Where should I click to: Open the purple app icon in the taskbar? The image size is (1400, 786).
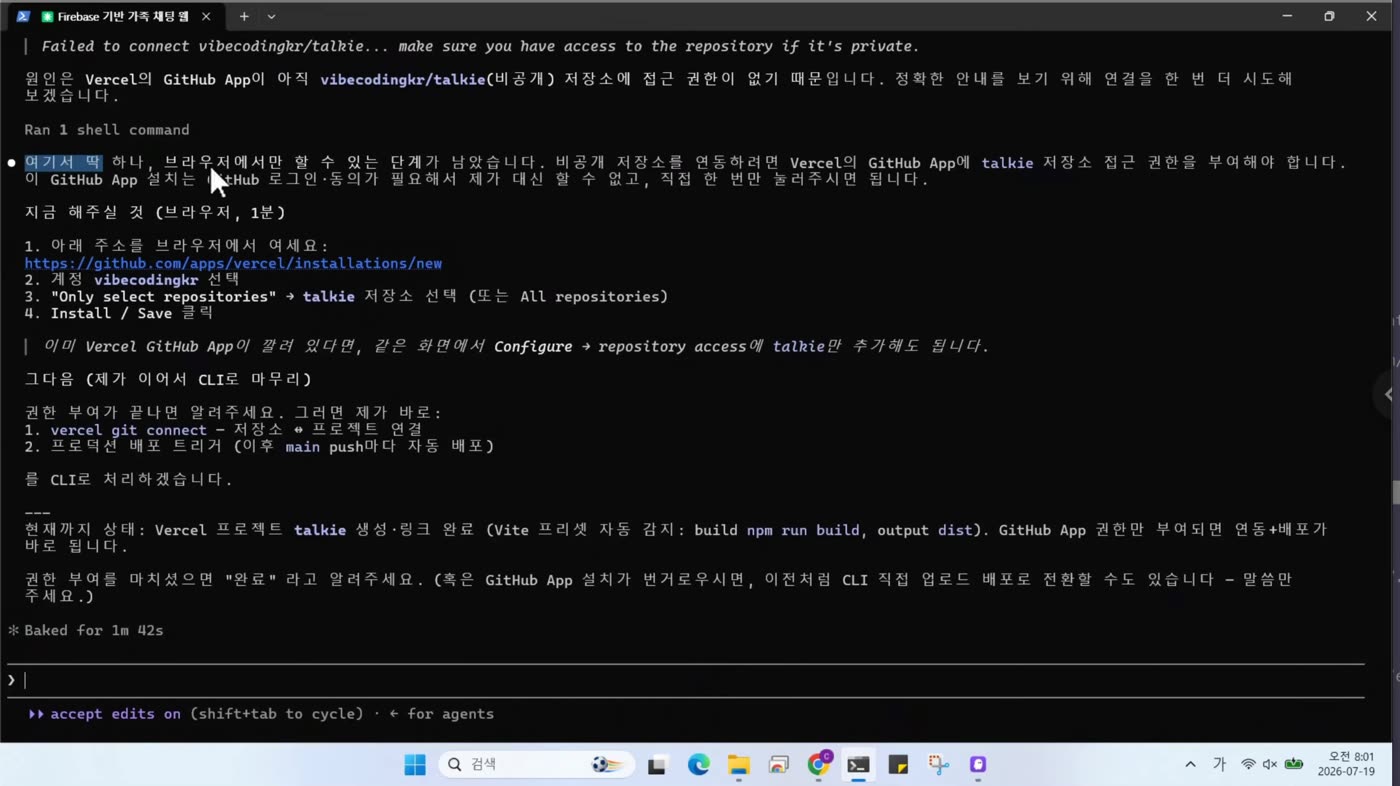978,765
